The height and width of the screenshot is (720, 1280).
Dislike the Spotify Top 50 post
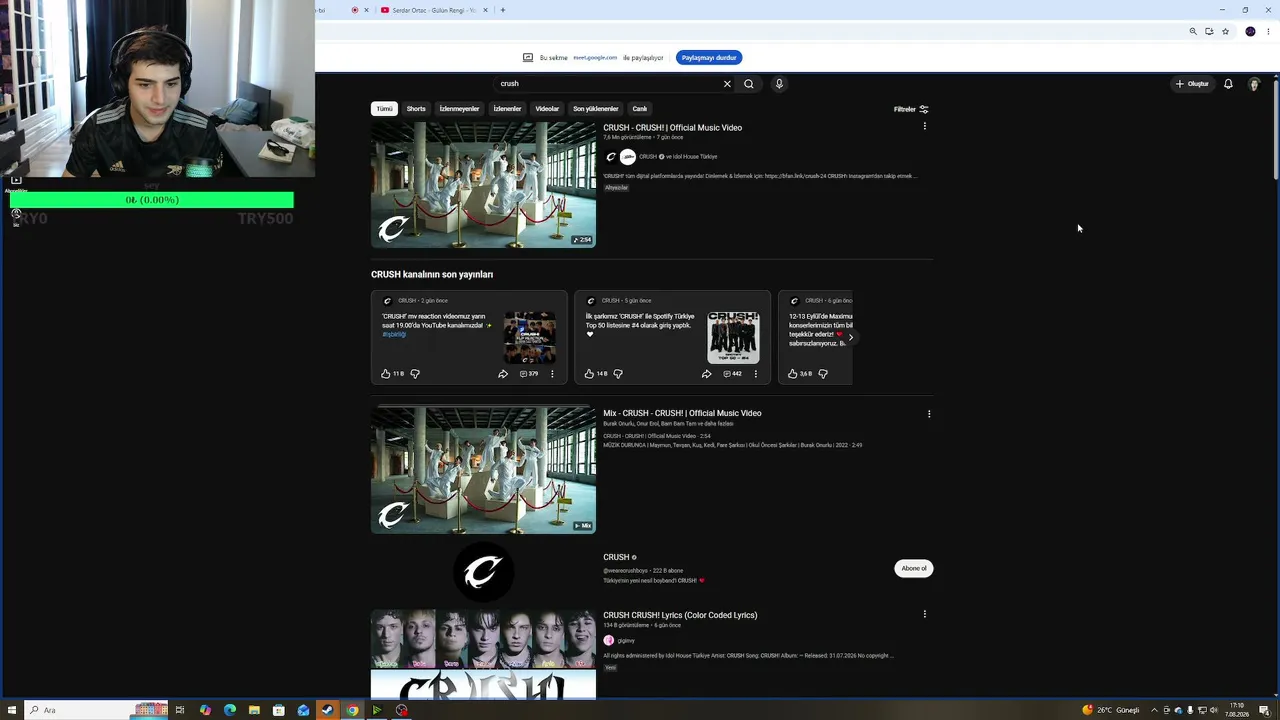[x=618, y=374]
